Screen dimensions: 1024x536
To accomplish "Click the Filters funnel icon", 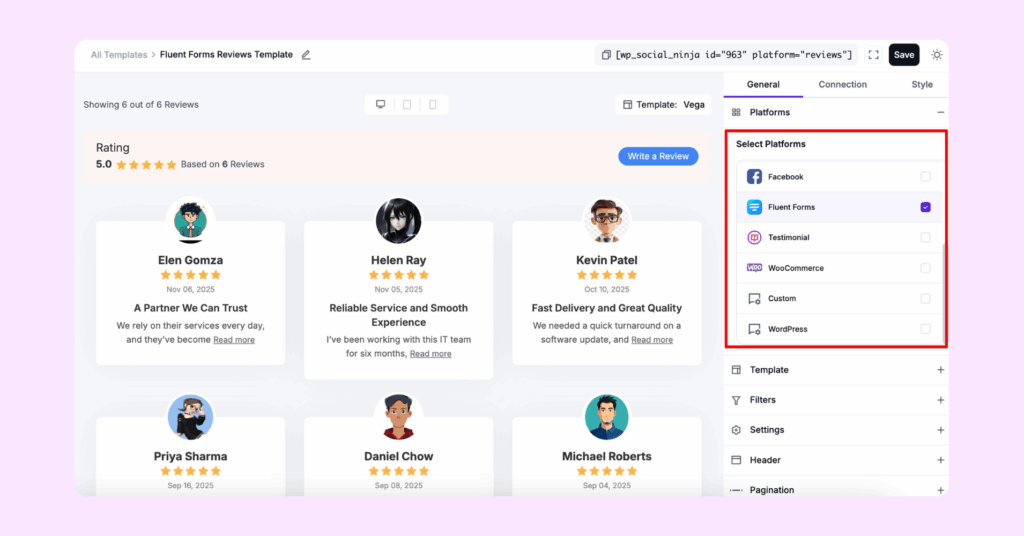I will (736, 400).
